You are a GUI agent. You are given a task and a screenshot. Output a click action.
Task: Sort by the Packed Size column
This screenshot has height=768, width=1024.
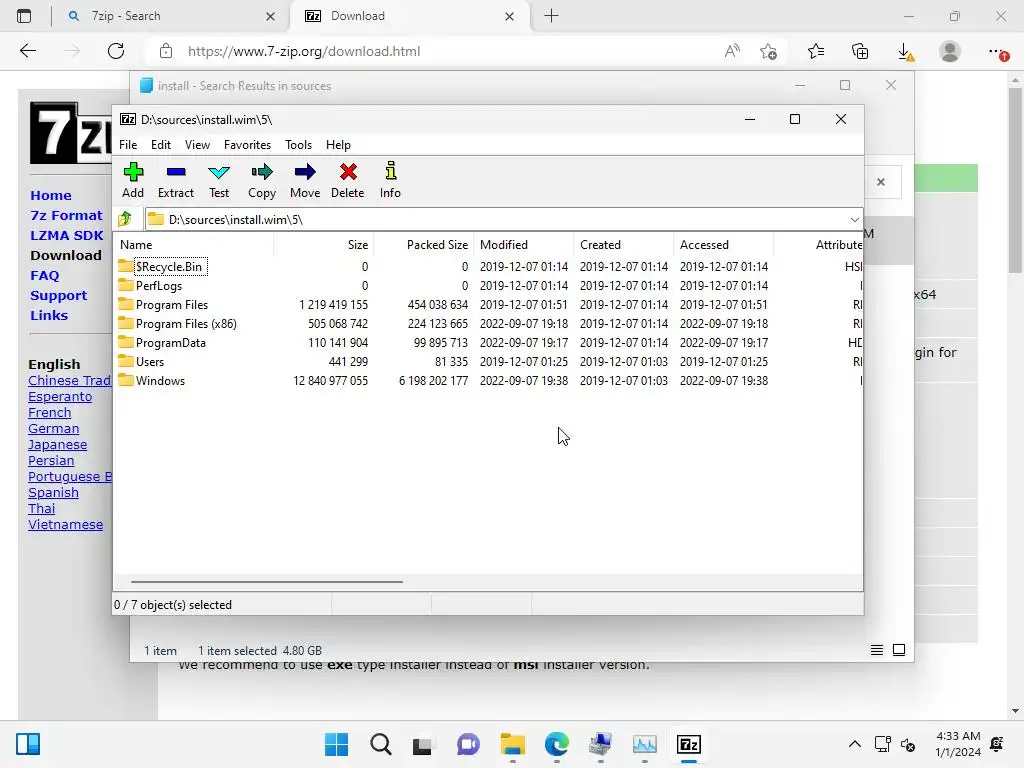[x=424, y=244]
